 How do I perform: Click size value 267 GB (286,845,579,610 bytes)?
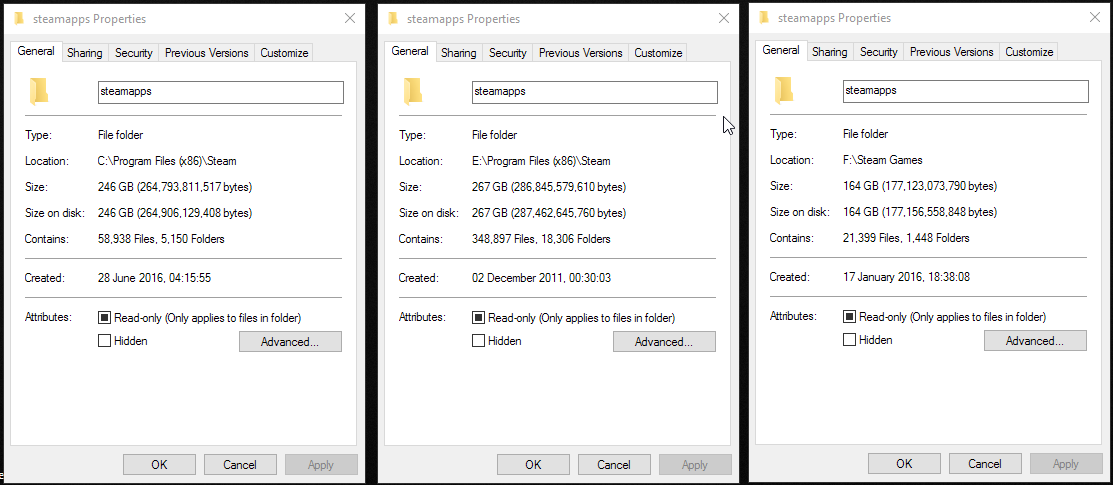tap(549, 187)
